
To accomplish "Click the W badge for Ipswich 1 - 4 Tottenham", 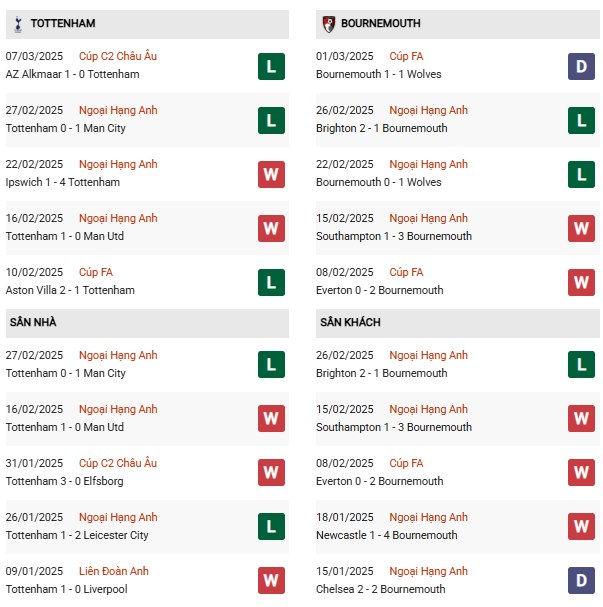I will click(x=271, y=174).
